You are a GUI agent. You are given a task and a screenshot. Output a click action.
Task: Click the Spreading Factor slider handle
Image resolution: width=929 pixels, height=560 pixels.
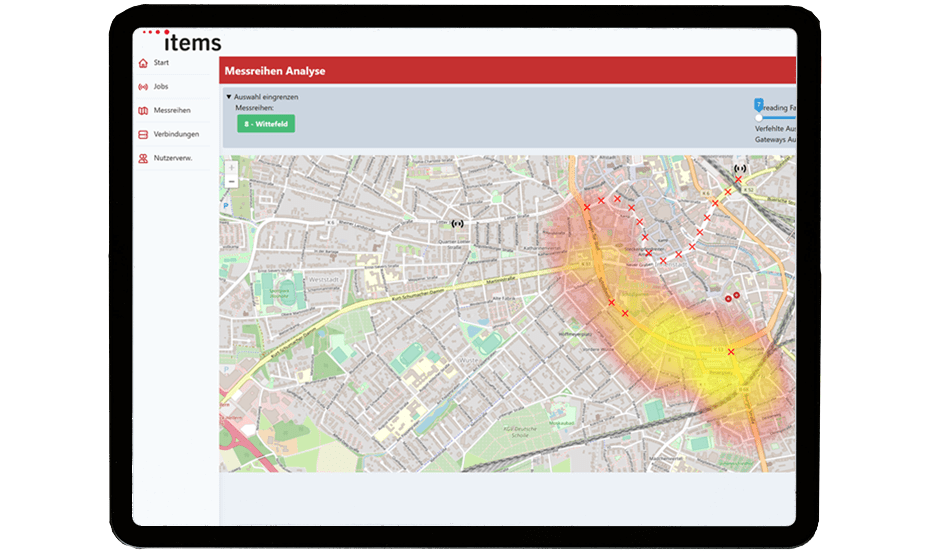(758, 116)
